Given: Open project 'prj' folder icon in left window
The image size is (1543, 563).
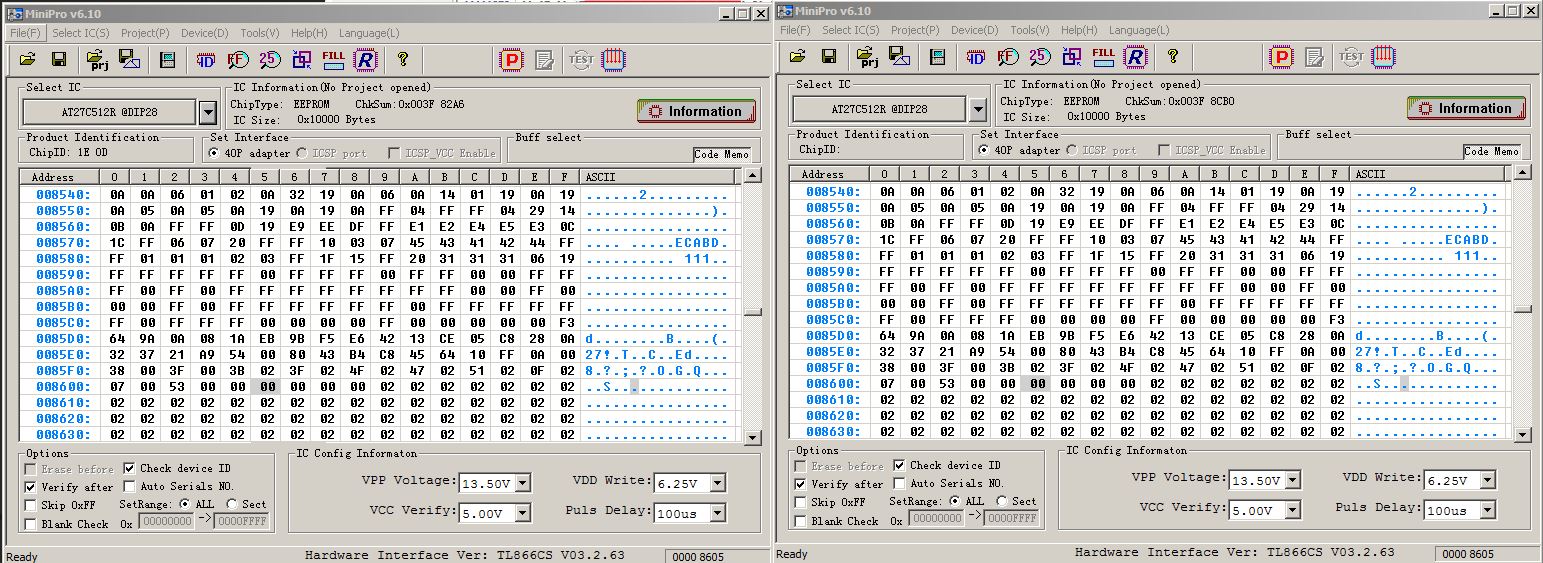Looking at the screenshot, I should [x=97, y=60].
